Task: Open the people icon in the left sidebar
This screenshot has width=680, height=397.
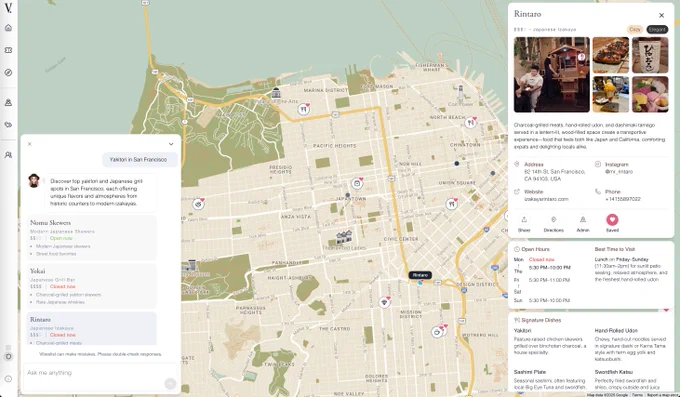Action: pyautogui.click(x=8, y=155)
